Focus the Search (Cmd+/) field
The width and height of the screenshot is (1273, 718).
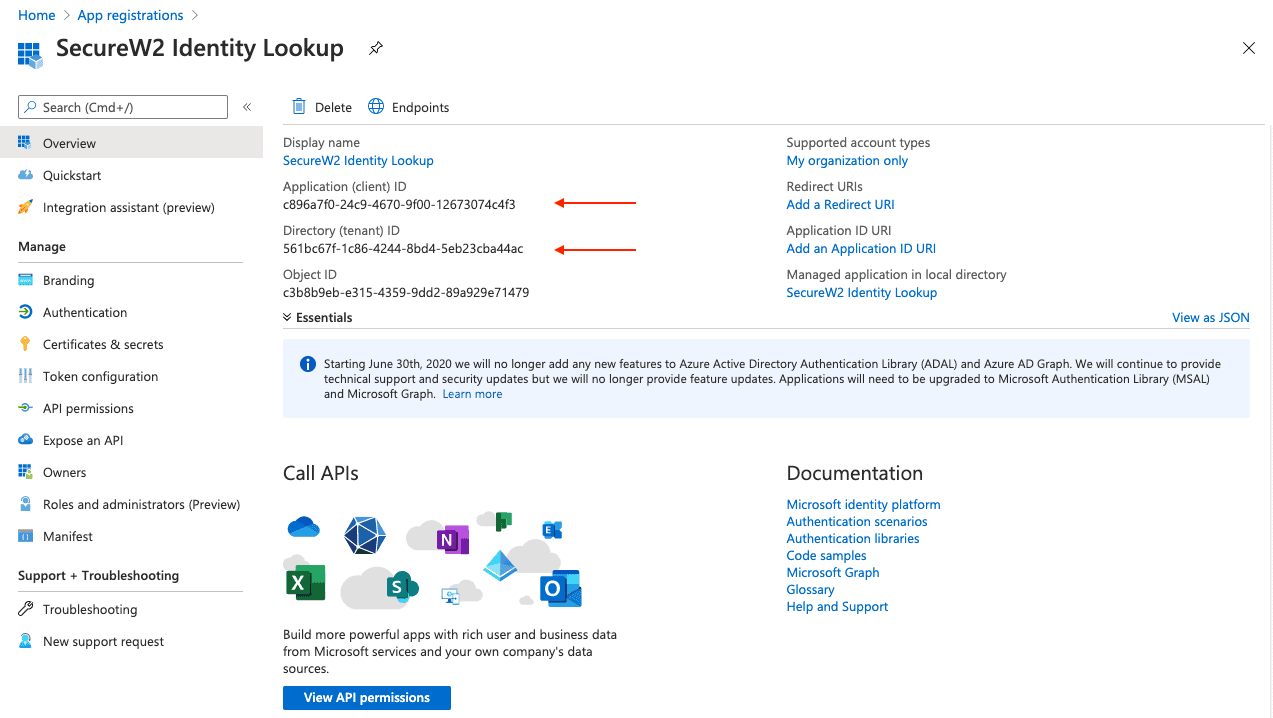[x=123, y=107]
